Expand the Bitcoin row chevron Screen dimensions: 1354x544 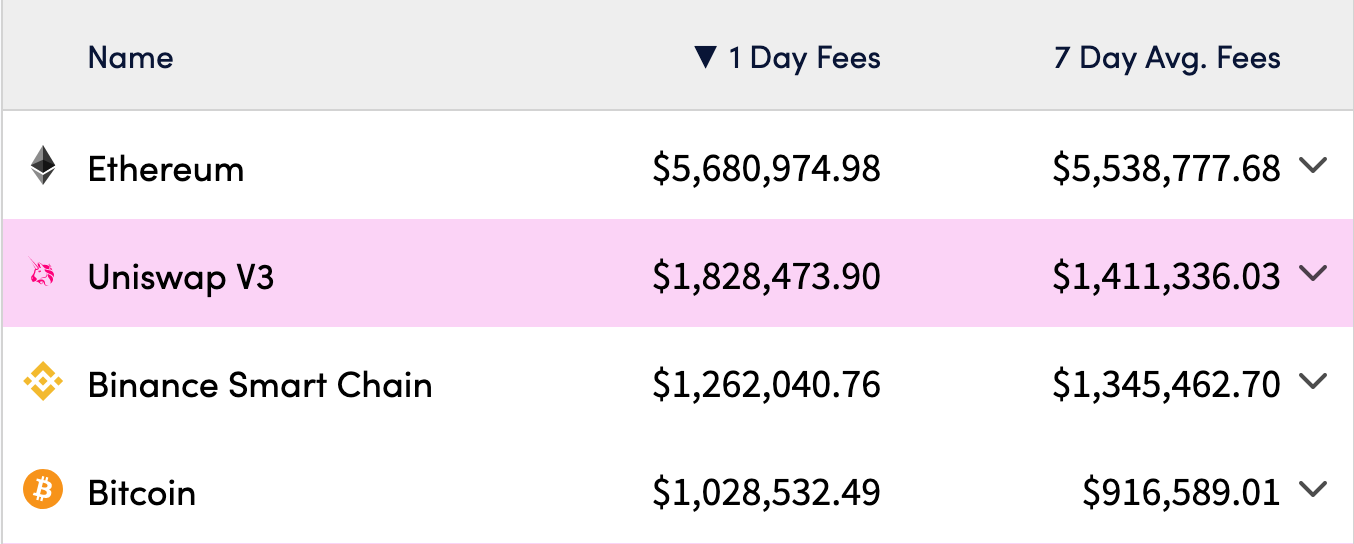1313,489
